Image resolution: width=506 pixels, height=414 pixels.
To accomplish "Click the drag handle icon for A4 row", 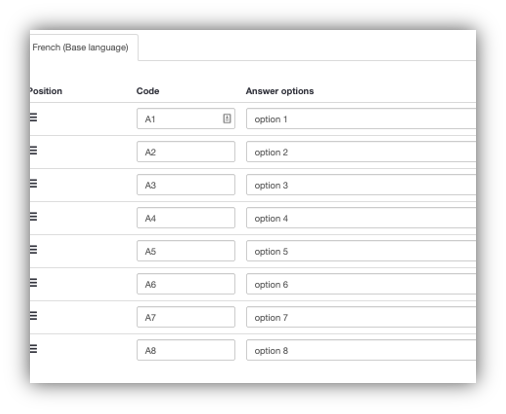I will tap(33, 216).
